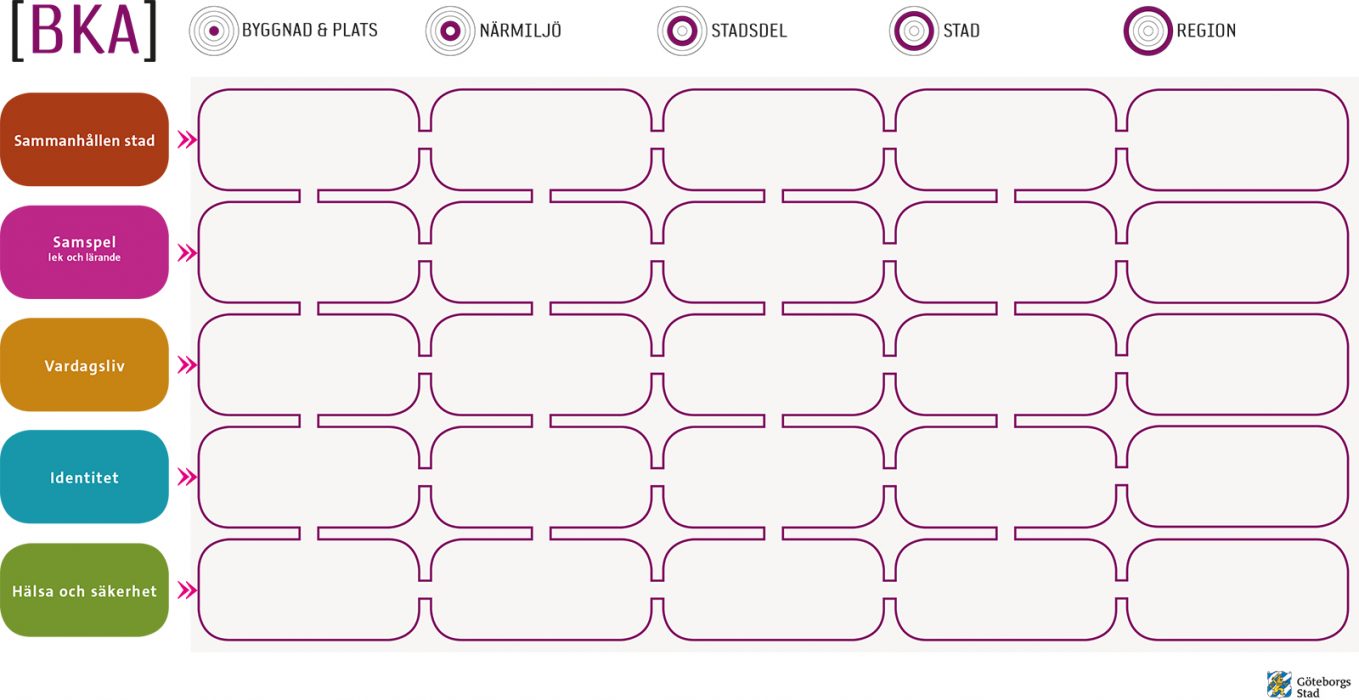Click the pink arrow beside Sammanhållen stad
The height and width of the screenshot is (700, 1359).
pyautogui.click(x=187, y=140)
